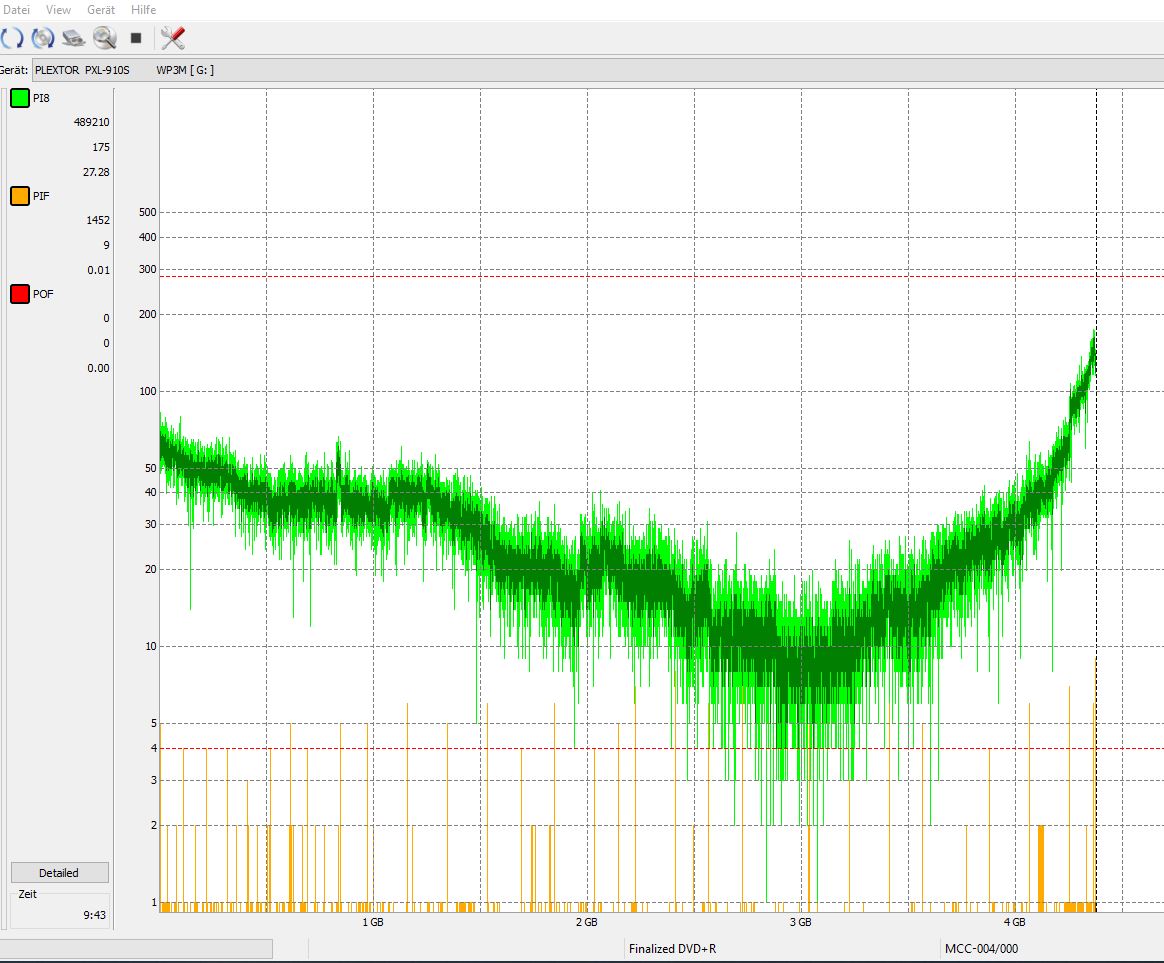
Task: Click the 2 GB axis label
Action: coord(586,922)
